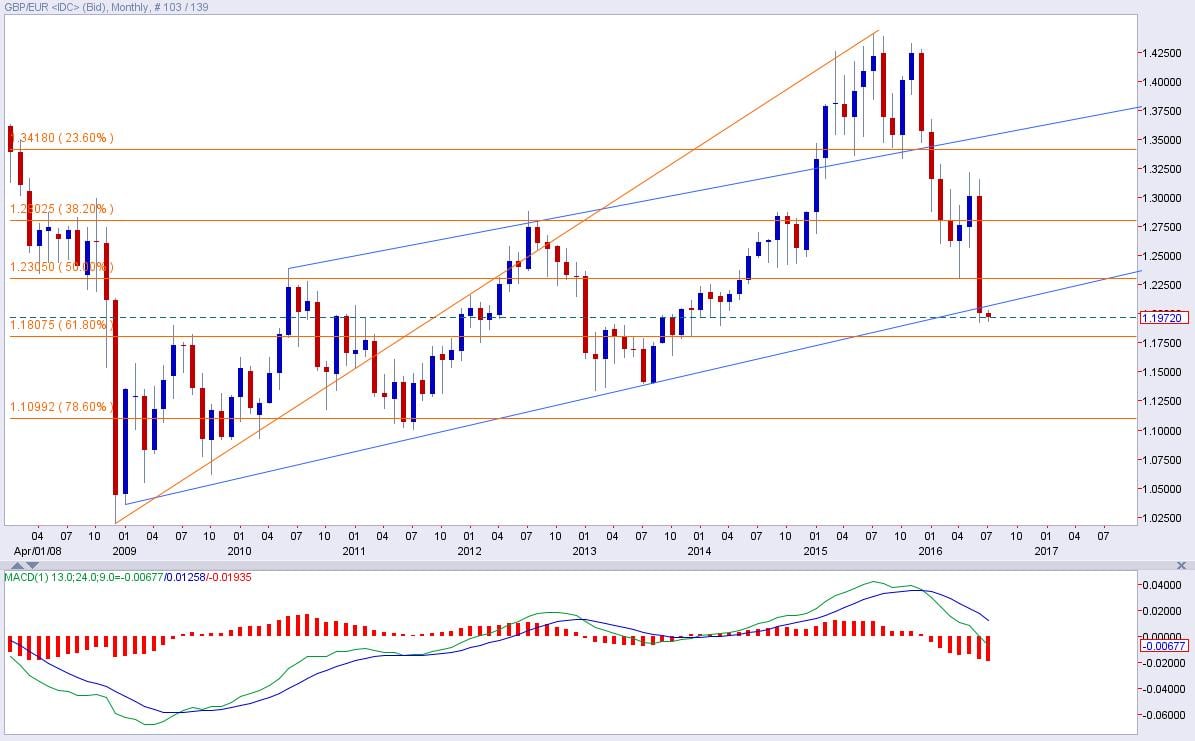Select the latest large red candle in 2016
The height and width of the screenshot is (741, 1195).
tap(979, 253)
